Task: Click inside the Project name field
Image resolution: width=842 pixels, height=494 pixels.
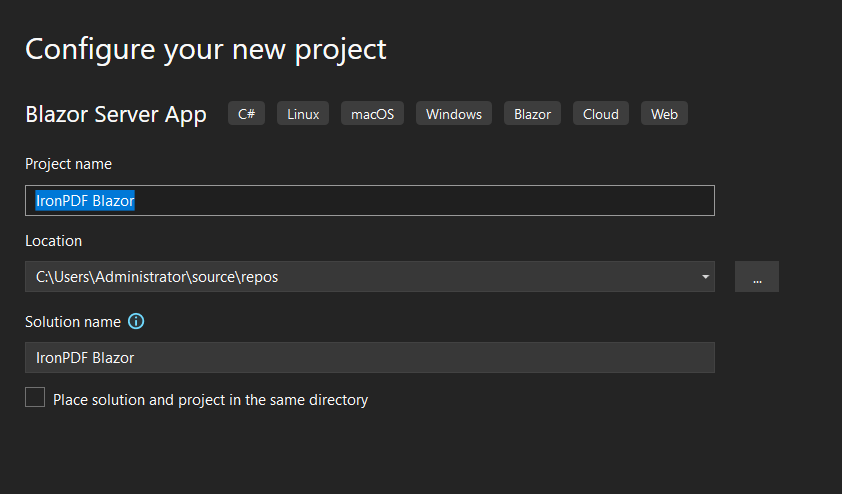Action: 370,201
